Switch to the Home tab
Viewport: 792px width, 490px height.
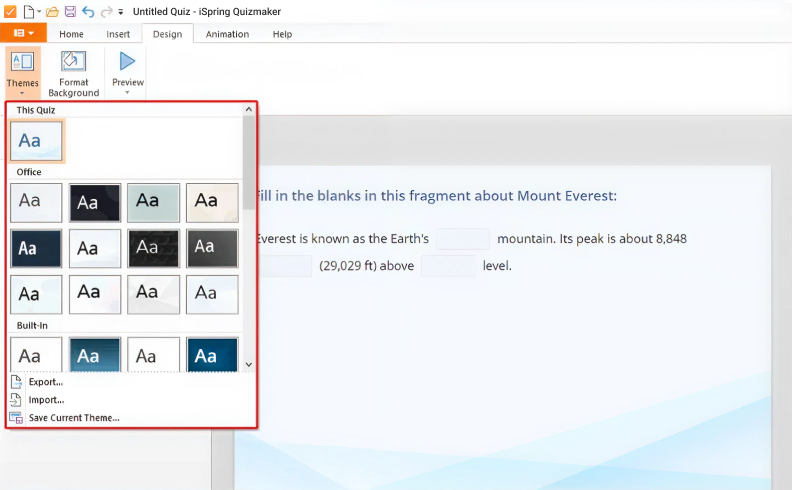coord(71,34)
